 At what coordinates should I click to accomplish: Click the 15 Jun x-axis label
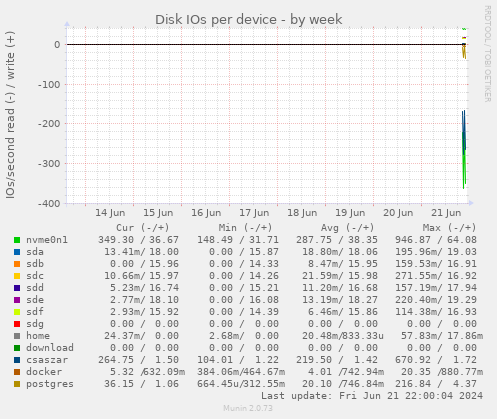(158, 213)
